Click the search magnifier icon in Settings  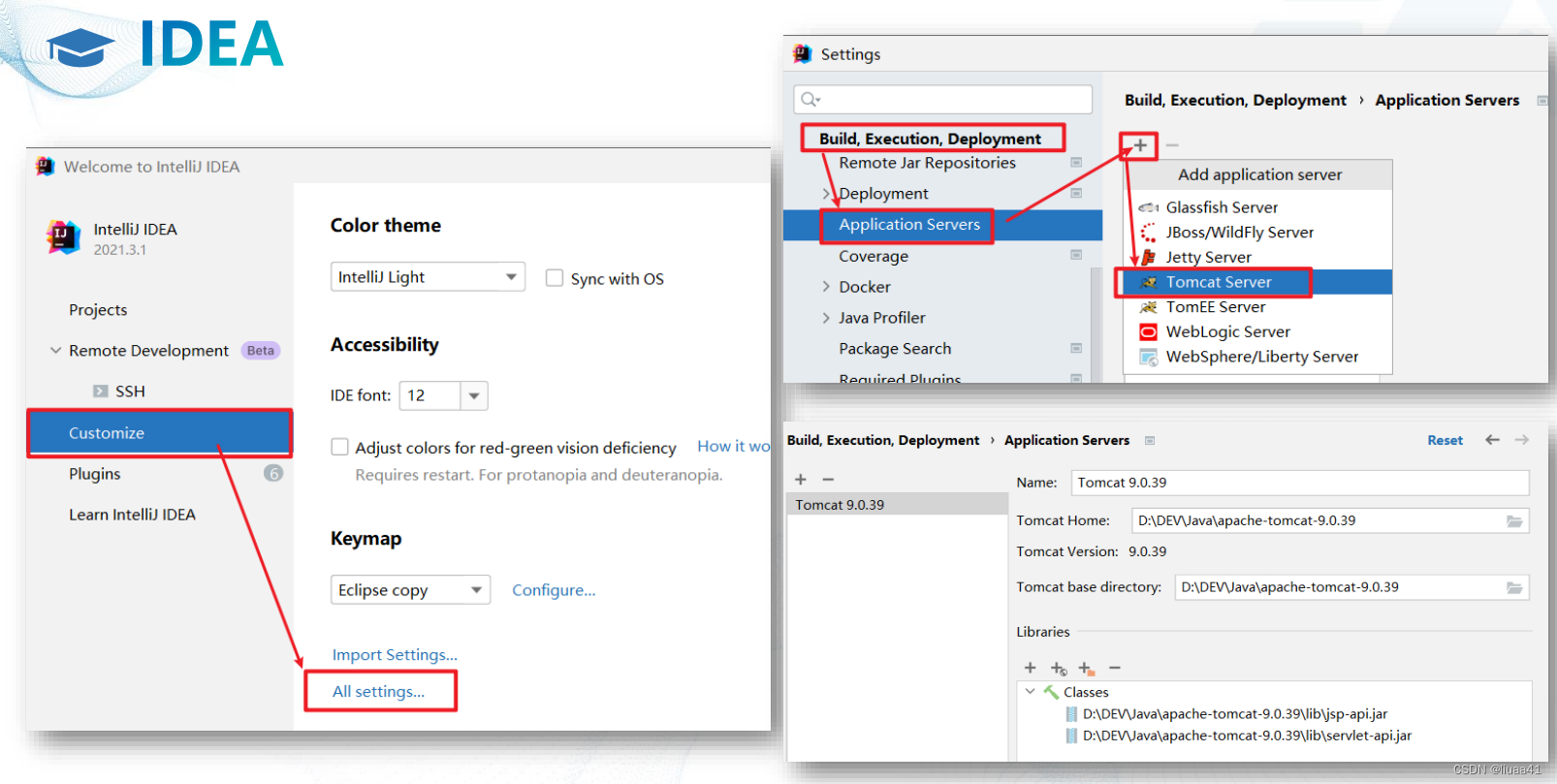click(810, 99)
